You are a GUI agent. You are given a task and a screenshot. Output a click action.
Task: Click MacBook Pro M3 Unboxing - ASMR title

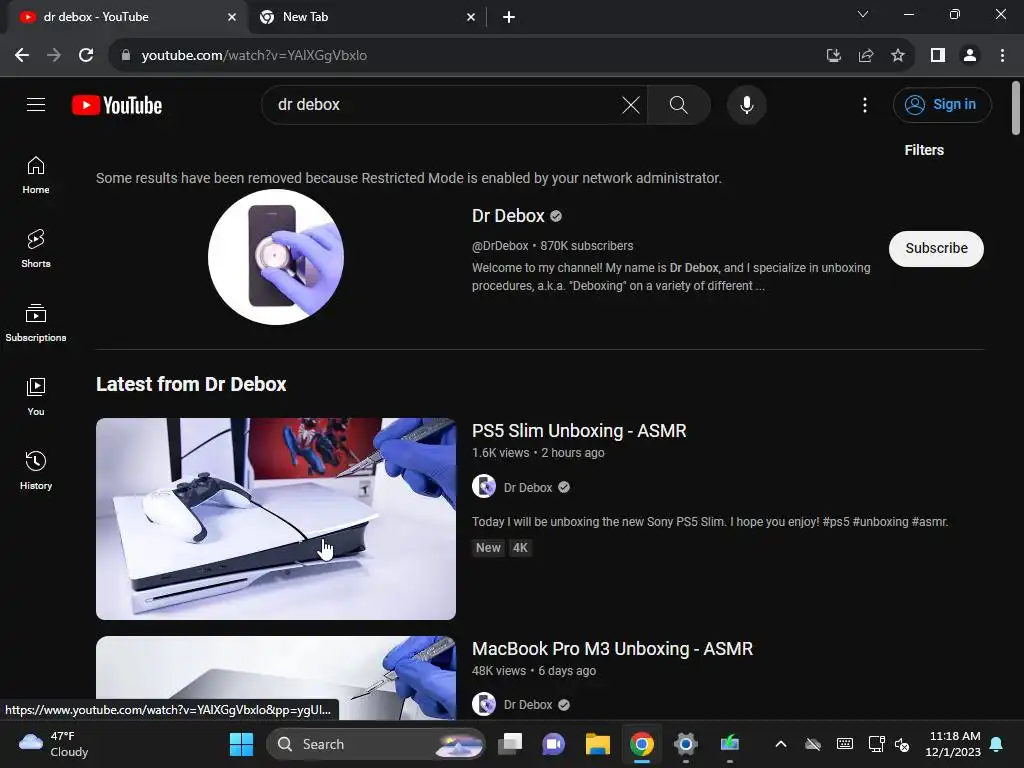(612, 648)
